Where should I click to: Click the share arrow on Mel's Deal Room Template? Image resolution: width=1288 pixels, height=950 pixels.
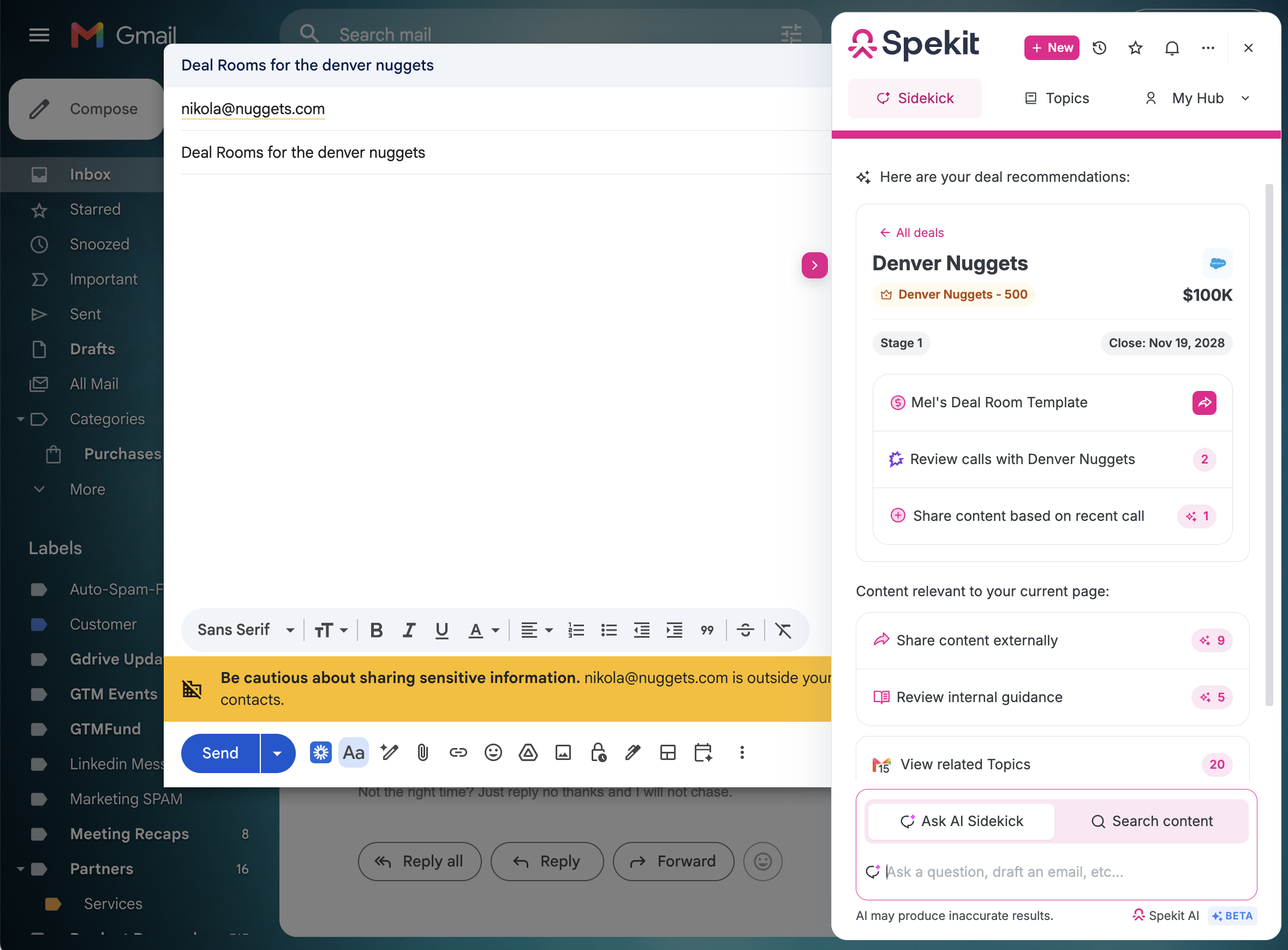coord(1204,402)
